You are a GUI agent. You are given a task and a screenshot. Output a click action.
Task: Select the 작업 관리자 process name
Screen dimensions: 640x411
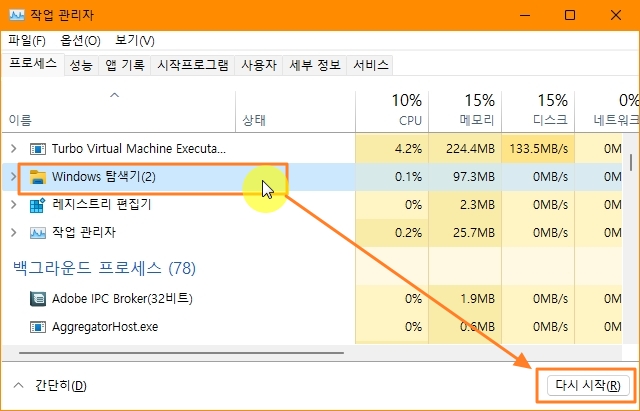click(84, 233)
